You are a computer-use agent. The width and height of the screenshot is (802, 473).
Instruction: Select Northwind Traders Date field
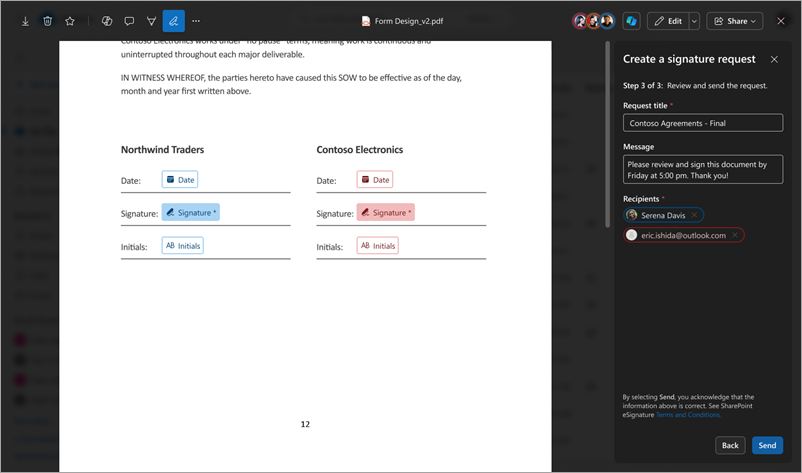(x=180, y=179)
